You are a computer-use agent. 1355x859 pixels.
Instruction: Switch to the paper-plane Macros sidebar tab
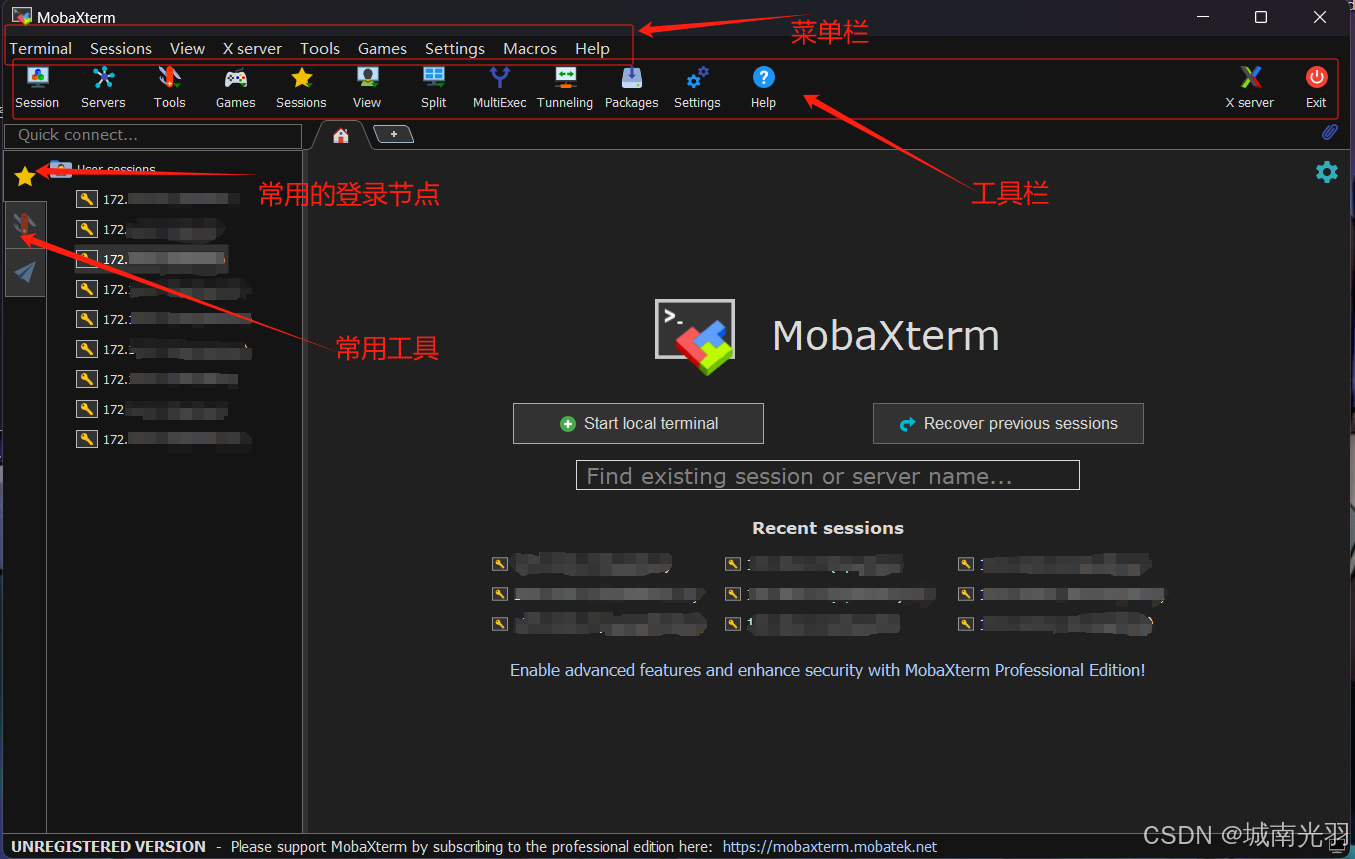tap(25, 272)
